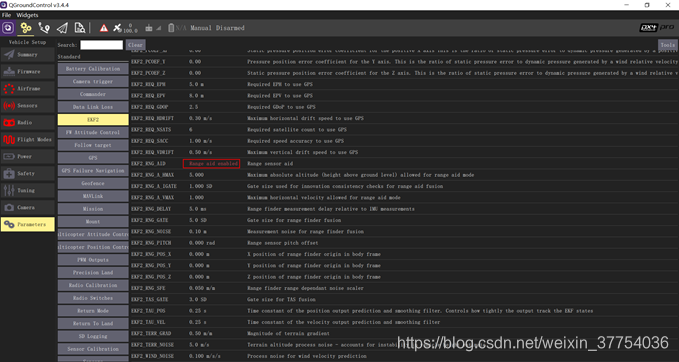
Task: Select the Radio Switches parameter group
Action: tap(93, 298)
